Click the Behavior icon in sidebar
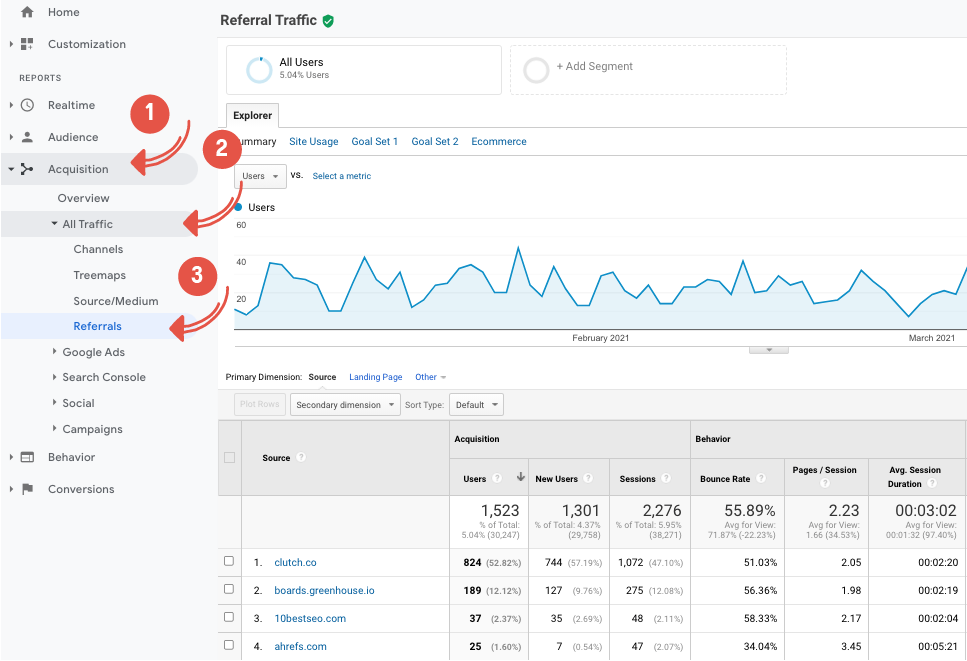The image size is (967, 661). [27, 457]
